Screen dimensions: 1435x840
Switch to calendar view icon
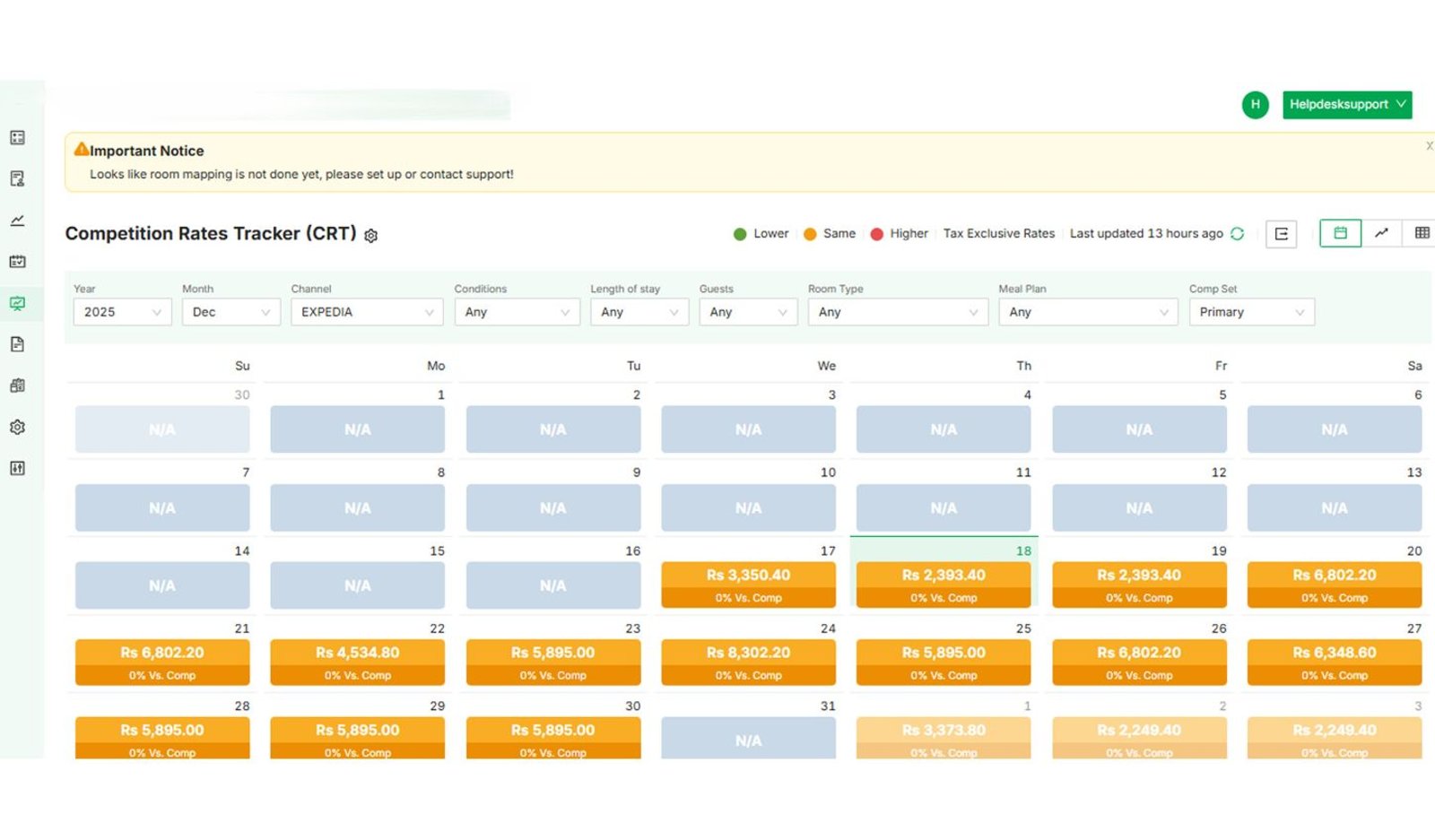[1340, 233]
